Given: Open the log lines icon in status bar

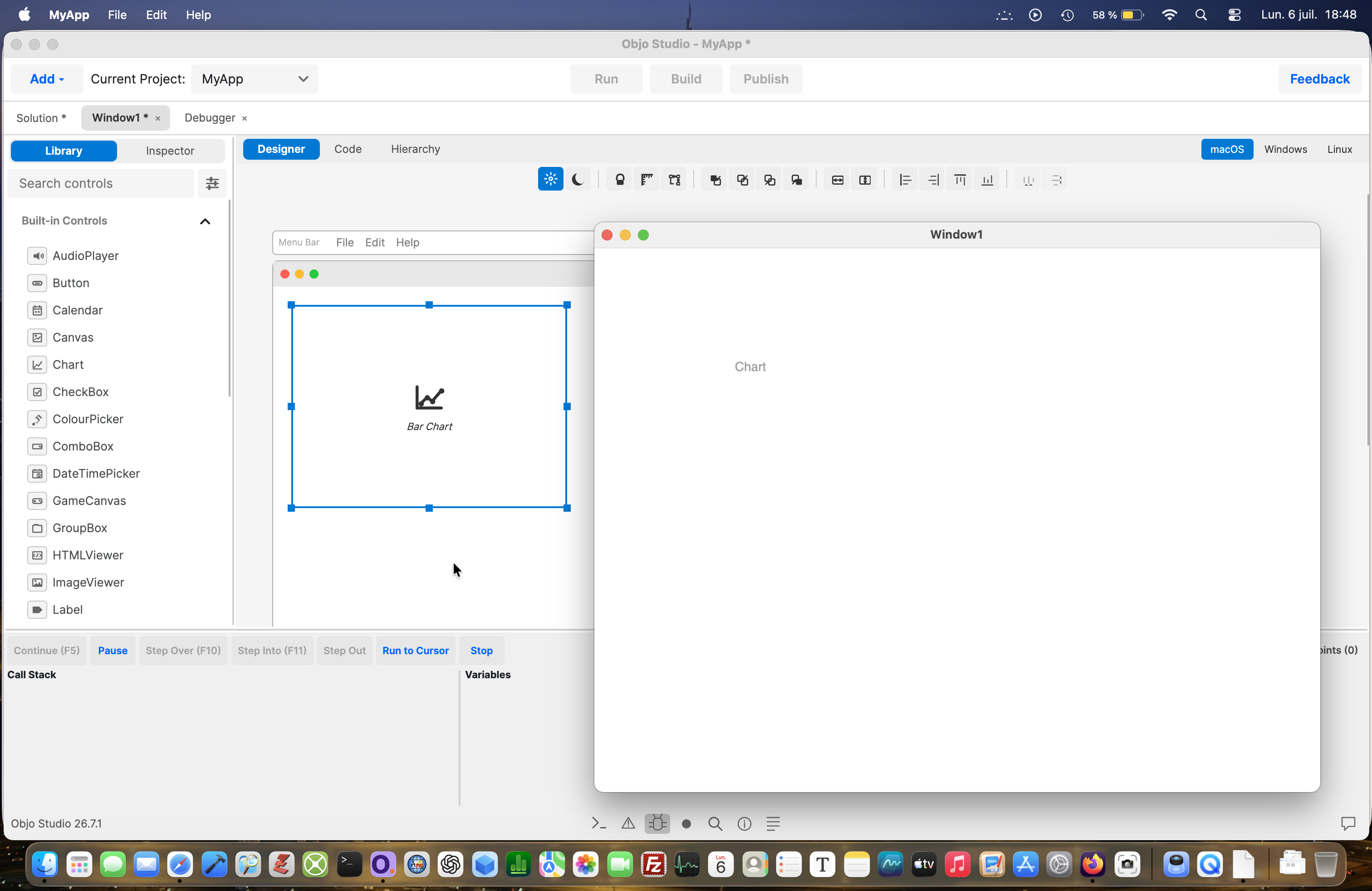Looking at the screenshot, I should pyautogui.click(x=773, y=823).
